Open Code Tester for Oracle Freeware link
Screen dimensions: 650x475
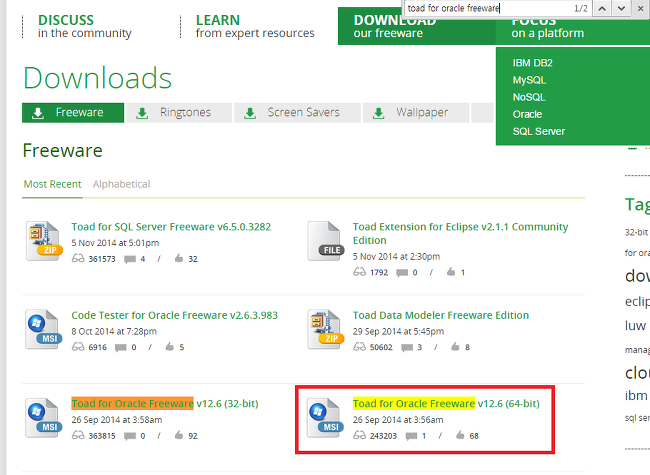(175, 315)
